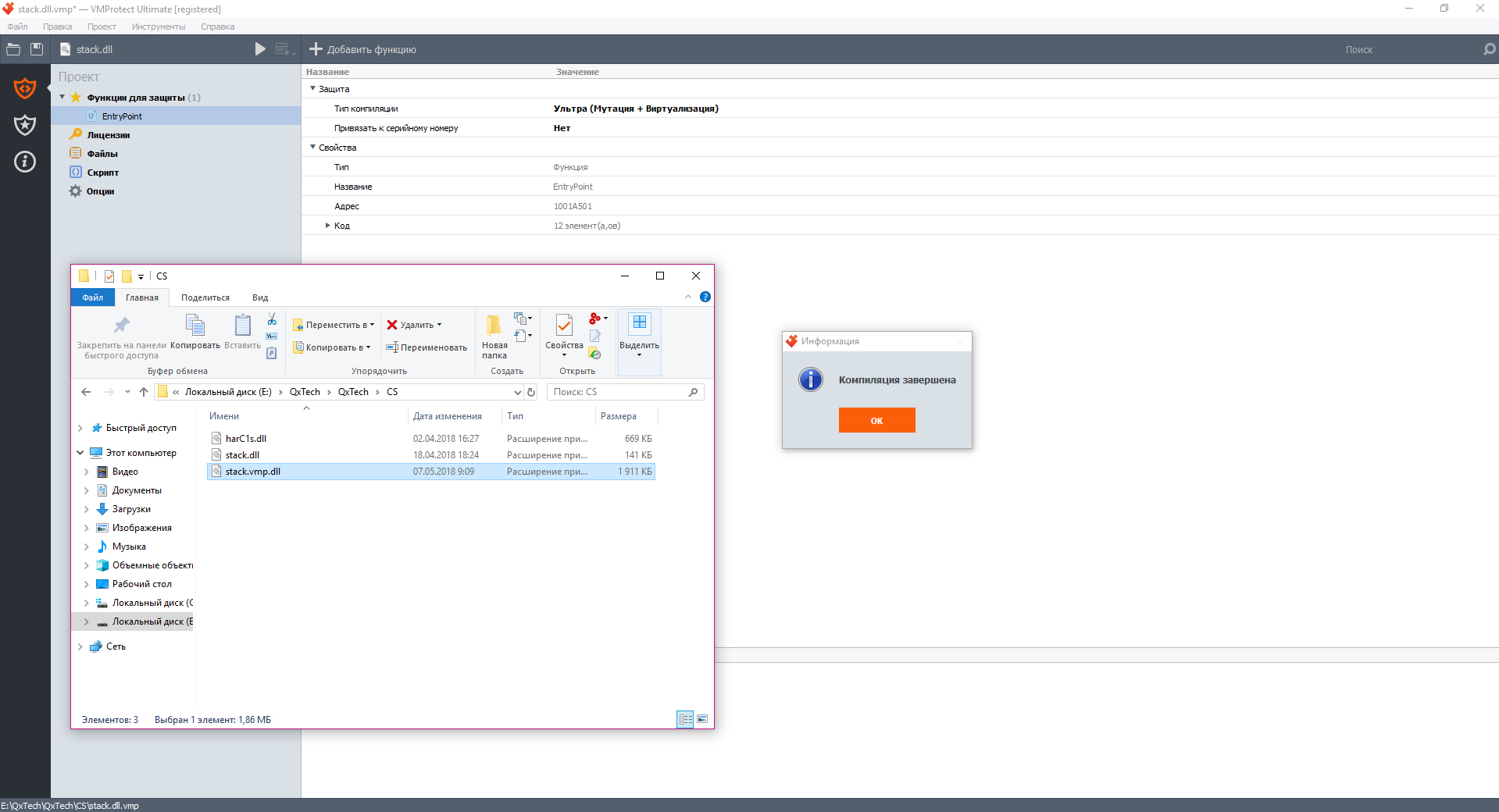Image resolution: width=1499 pixels, height=812 pixels.
Task: Select Рабочий стол in navigation pane
Action: tap(142, 584)
